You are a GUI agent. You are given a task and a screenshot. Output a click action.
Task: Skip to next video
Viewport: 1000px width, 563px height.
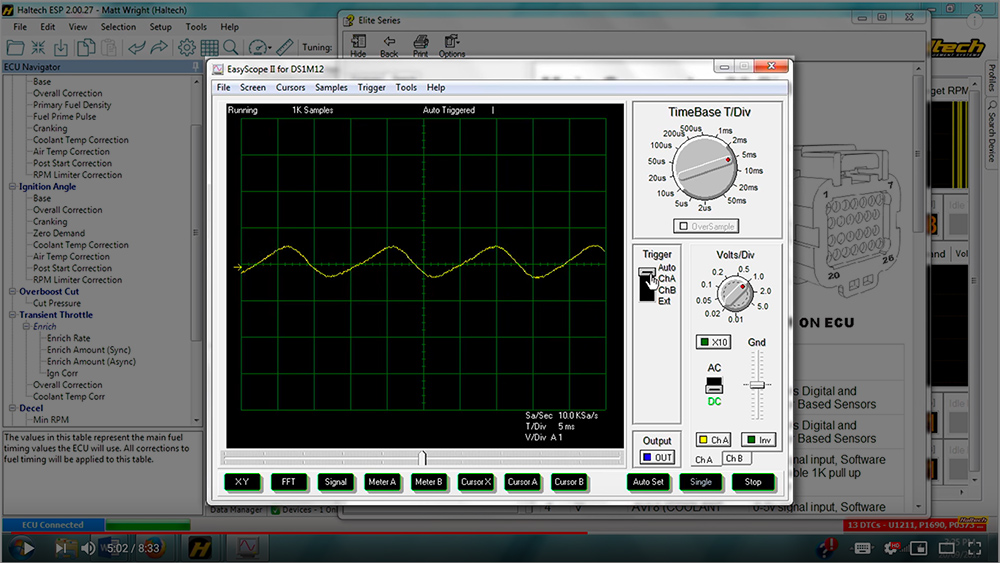click(x=61, y=548)
